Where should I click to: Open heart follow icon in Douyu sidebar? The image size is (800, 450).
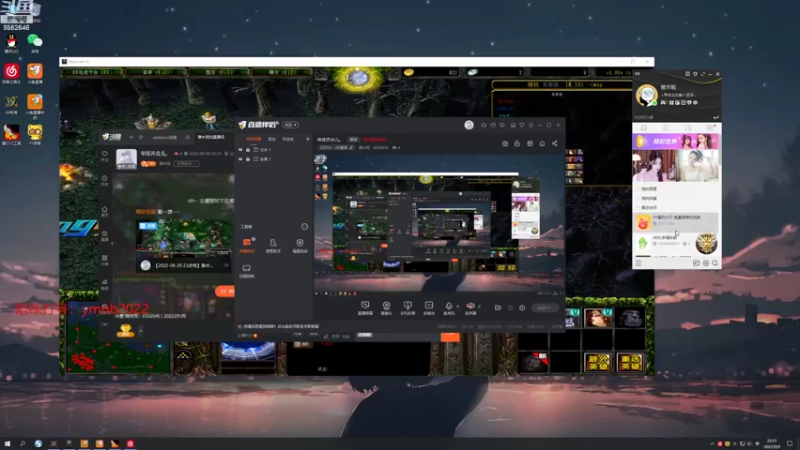105,155
